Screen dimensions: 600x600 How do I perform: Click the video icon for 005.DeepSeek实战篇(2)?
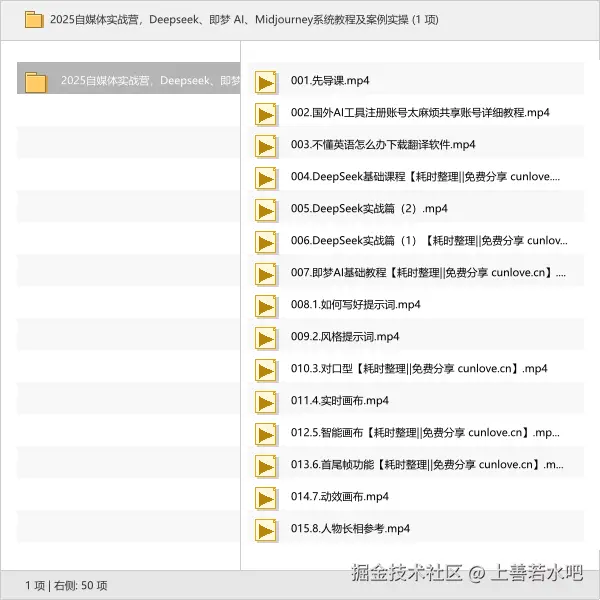pos(266,210)
